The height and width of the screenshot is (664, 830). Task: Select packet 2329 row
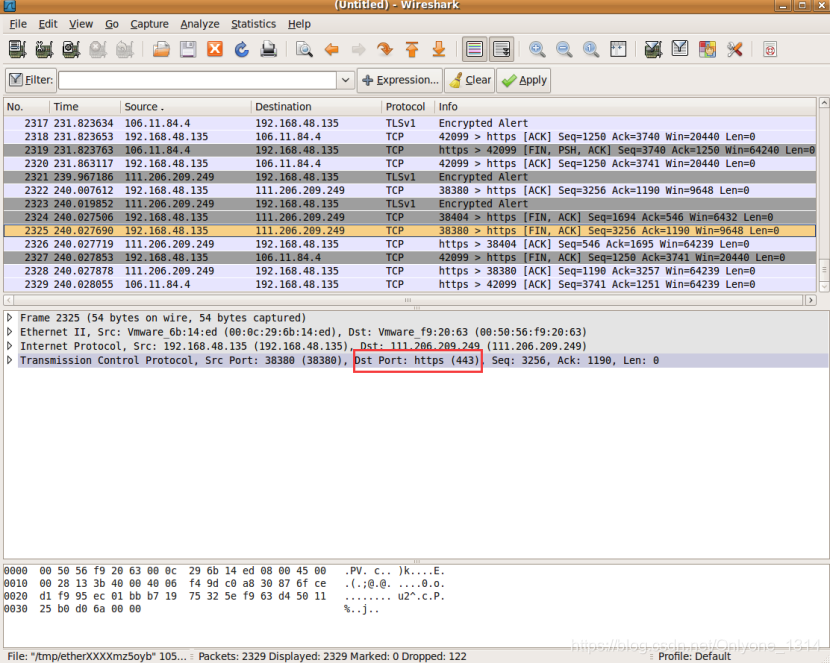coord(410,284)
